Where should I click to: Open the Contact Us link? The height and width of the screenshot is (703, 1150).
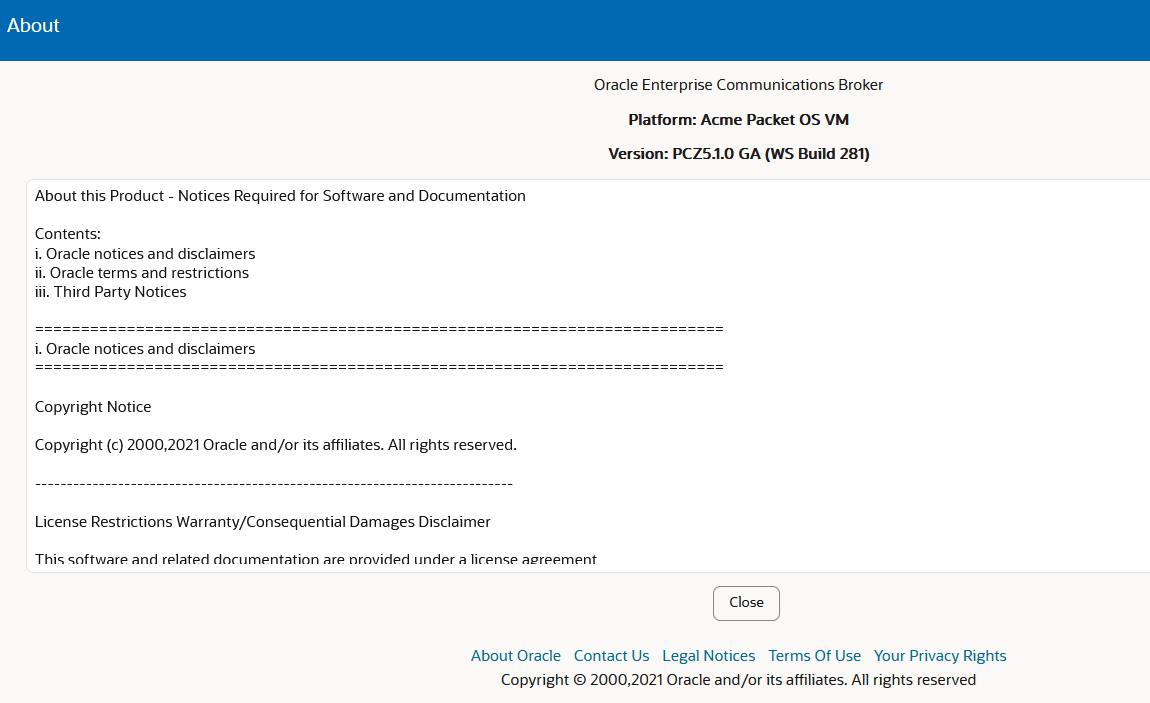611,655
